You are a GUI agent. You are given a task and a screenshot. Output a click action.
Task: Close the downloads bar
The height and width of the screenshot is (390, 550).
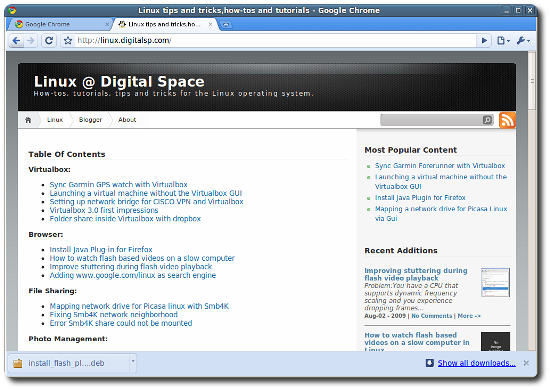click(x=526, y=363)
